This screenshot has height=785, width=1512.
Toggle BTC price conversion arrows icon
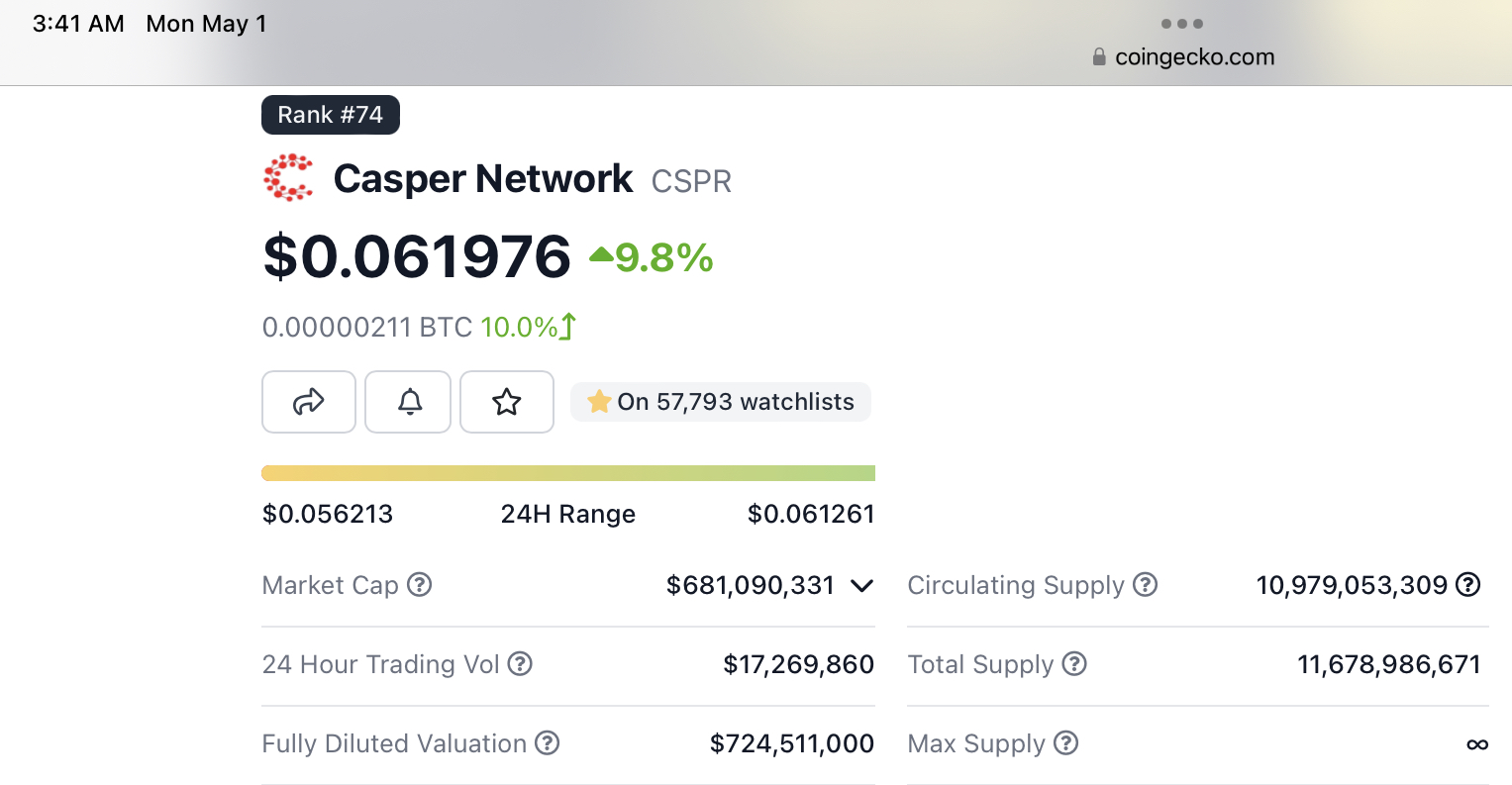[x=568, y=327]
